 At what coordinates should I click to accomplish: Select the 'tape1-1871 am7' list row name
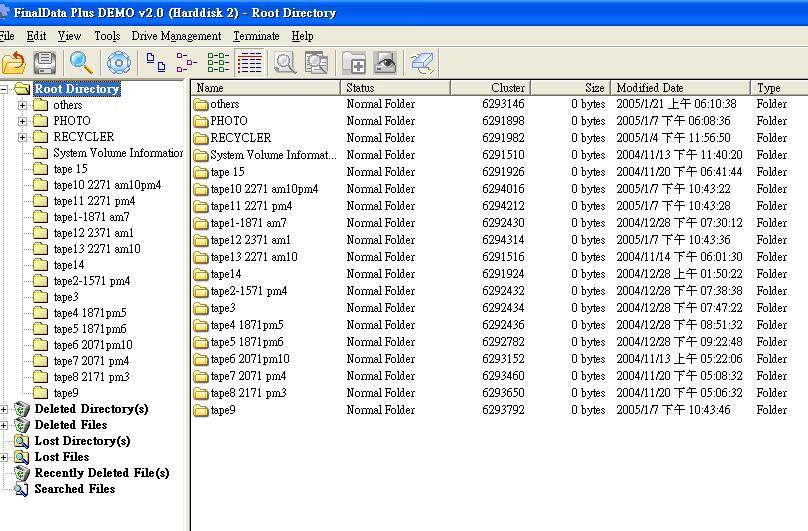248,223
